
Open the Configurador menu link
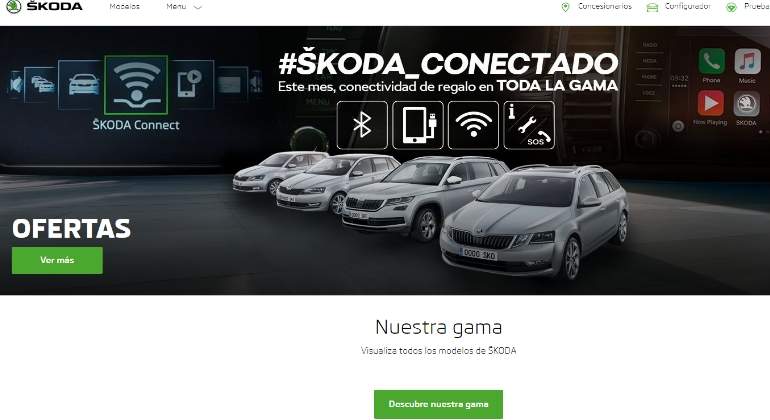coord(688,6)
